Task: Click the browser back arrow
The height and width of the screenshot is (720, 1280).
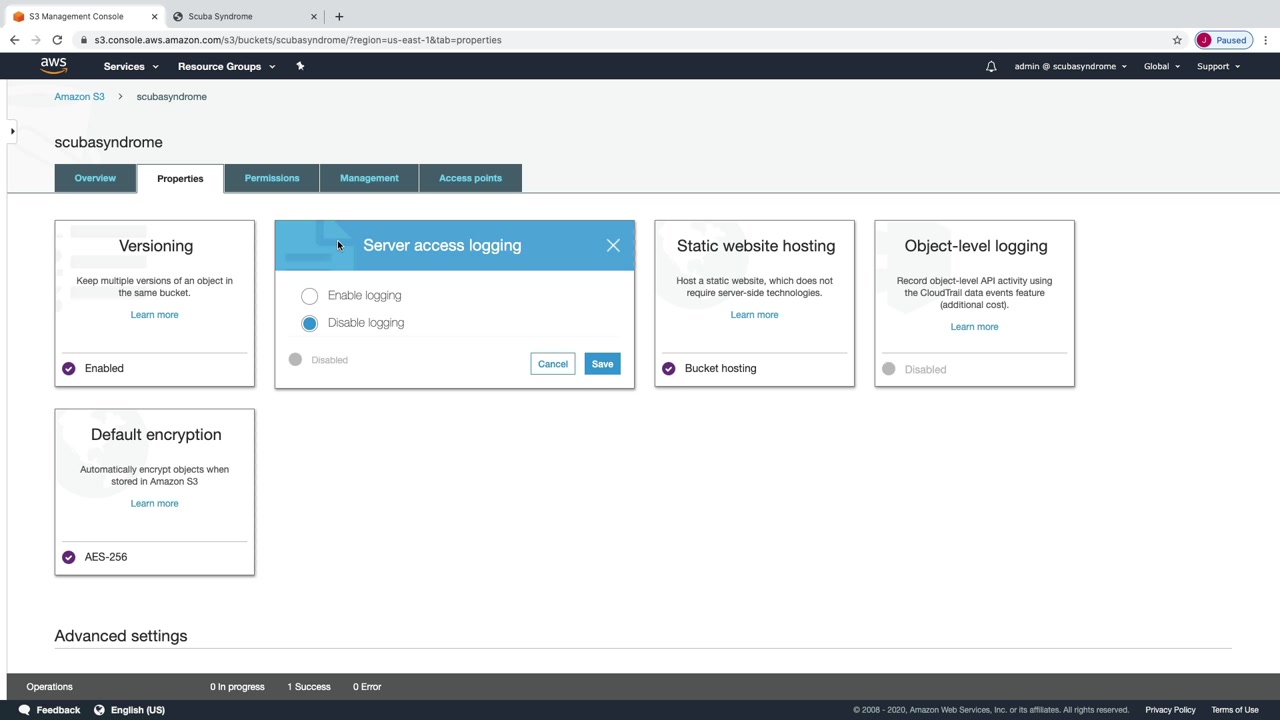Action: (14, 40)
